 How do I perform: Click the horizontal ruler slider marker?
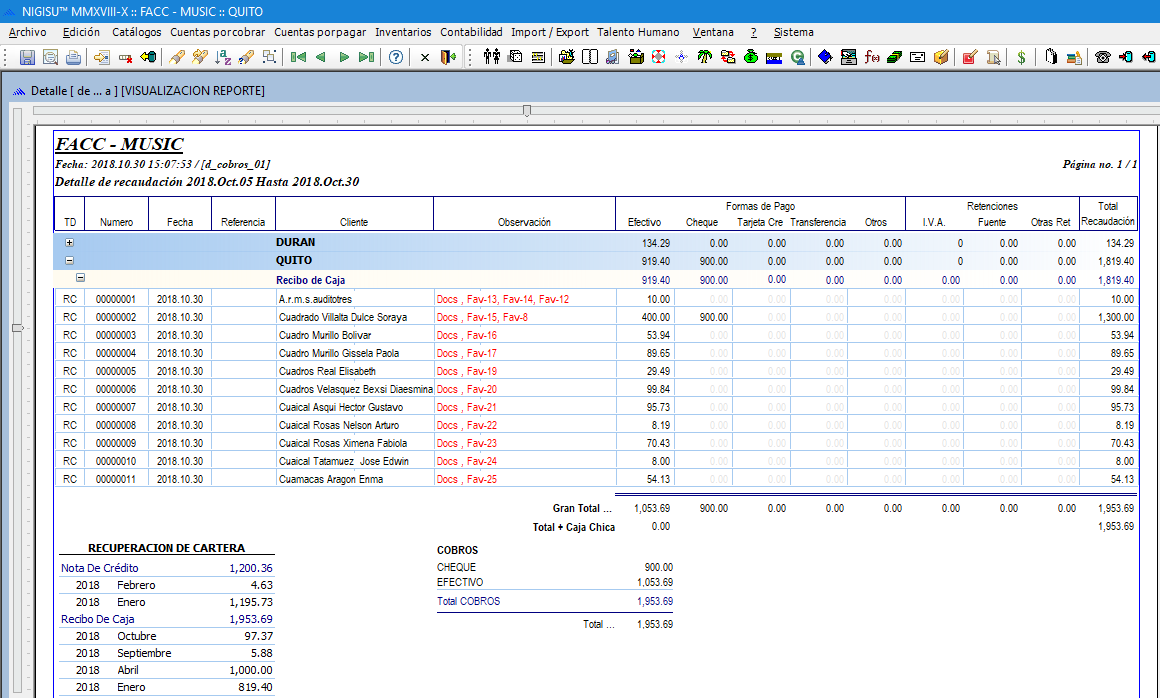click(527, 110)
